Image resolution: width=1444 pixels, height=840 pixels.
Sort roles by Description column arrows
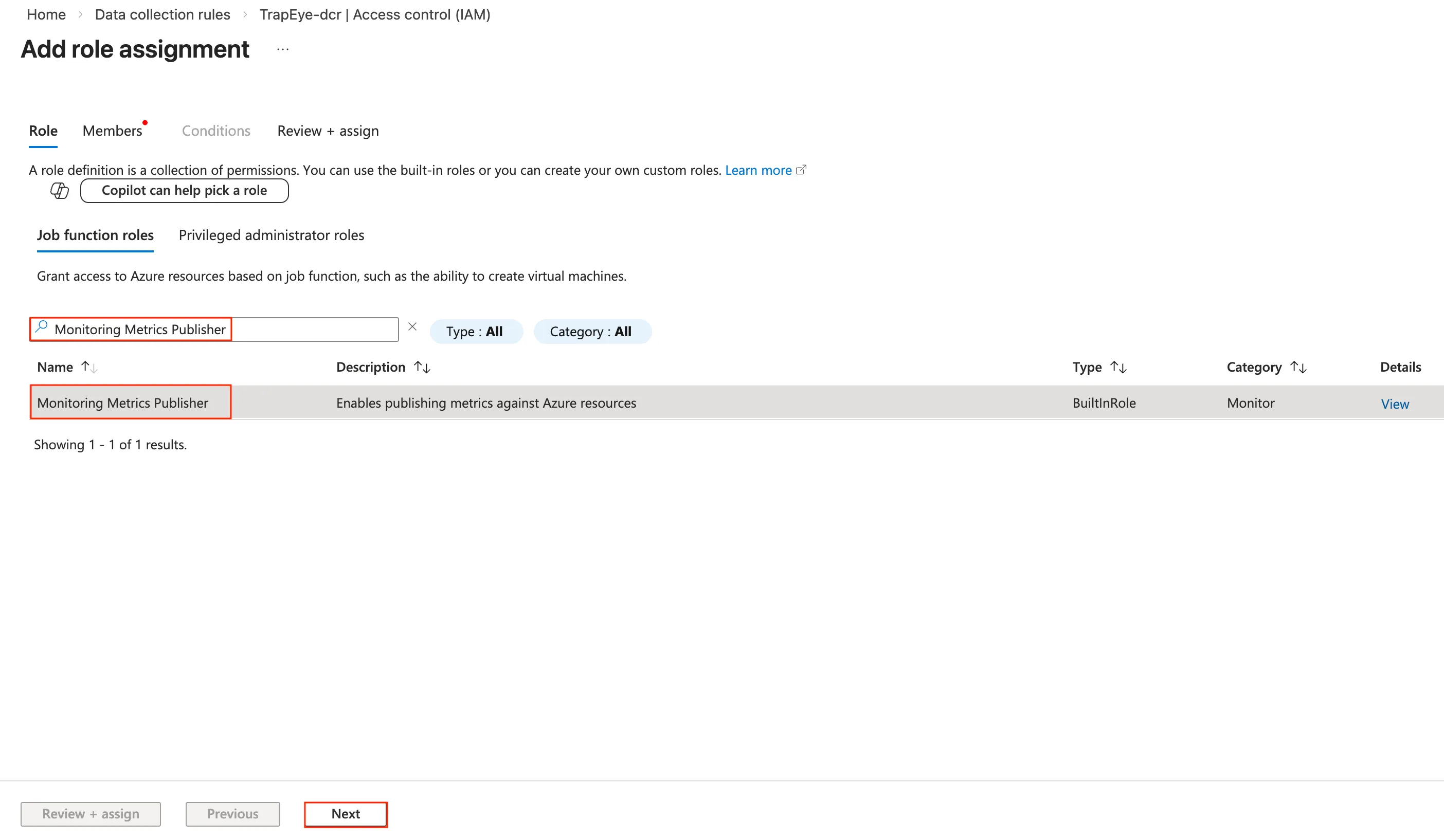point(422,367)
